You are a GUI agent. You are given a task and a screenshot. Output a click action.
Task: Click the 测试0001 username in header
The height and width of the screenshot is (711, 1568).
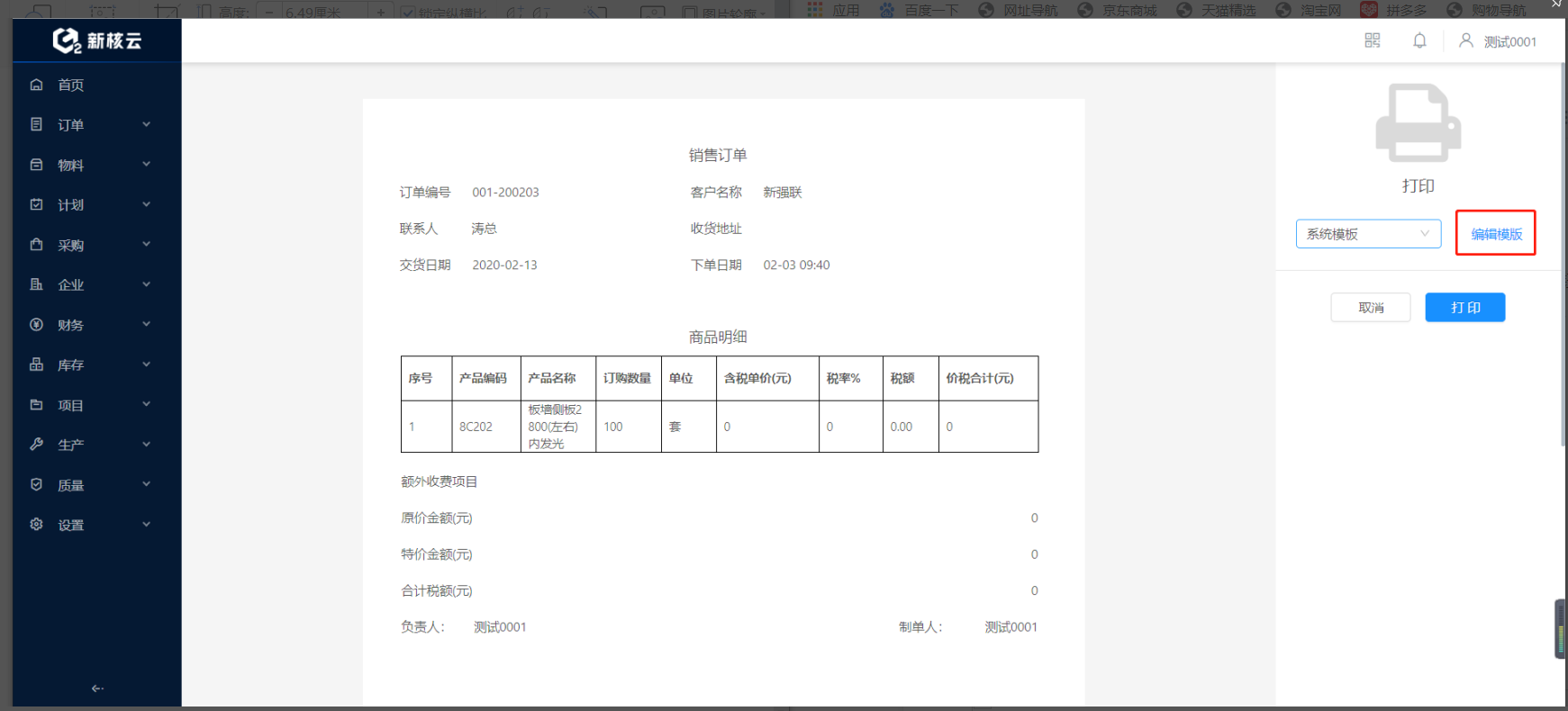1510,41
